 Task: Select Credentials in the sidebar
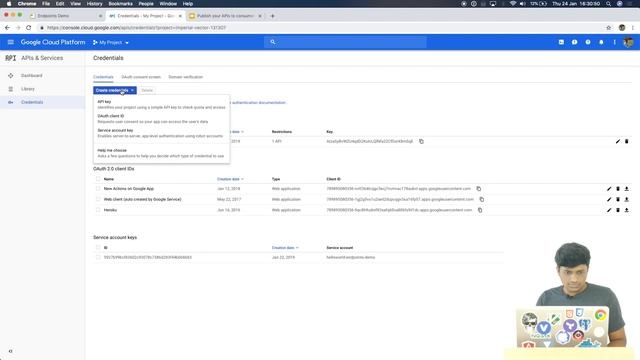tap(32, 102)
